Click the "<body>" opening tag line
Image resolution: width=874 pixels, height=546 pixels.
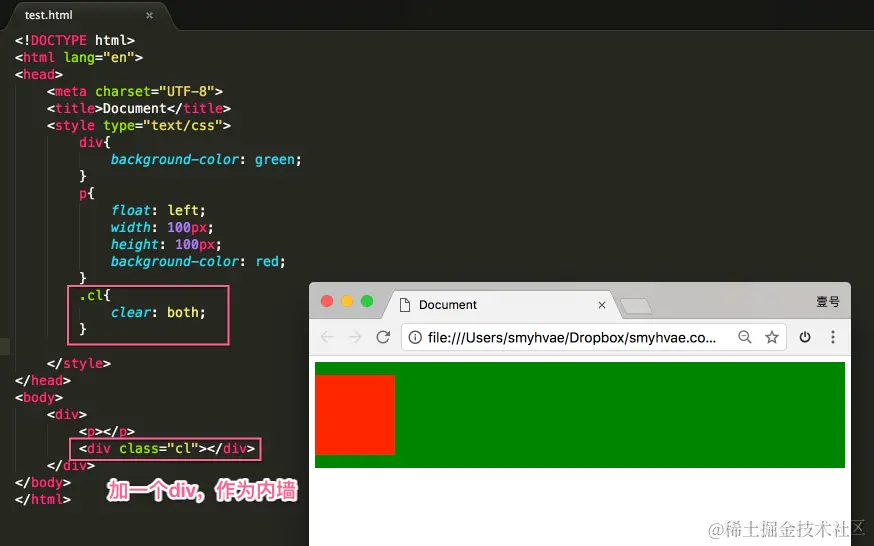point(39,397)
